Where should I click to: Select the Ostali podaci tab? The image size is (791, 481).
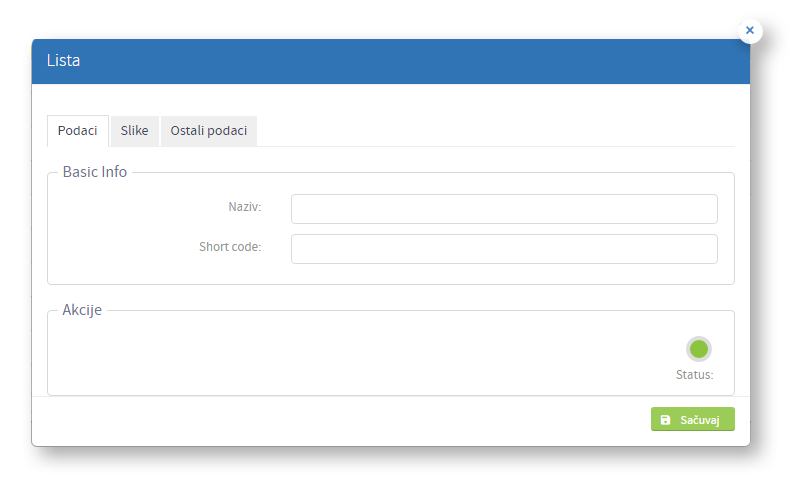point(208,131)
